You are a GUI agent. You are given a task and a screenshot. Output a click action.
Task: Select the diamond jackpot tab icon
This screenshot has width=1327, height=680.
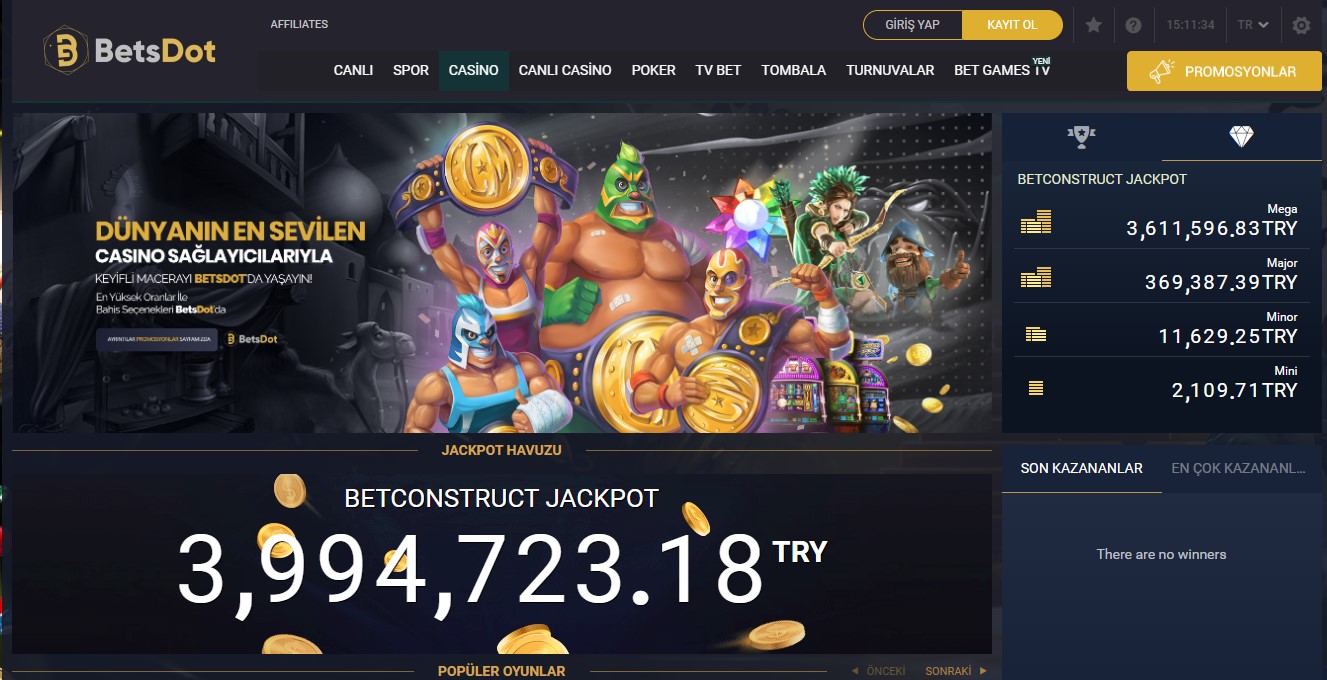tap(1241, 136)
